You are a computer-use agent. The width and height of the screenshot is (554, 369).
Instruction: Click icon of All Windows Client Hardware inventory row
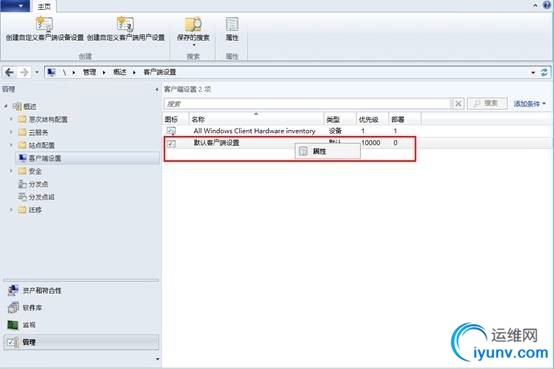(x=171, y=131)
